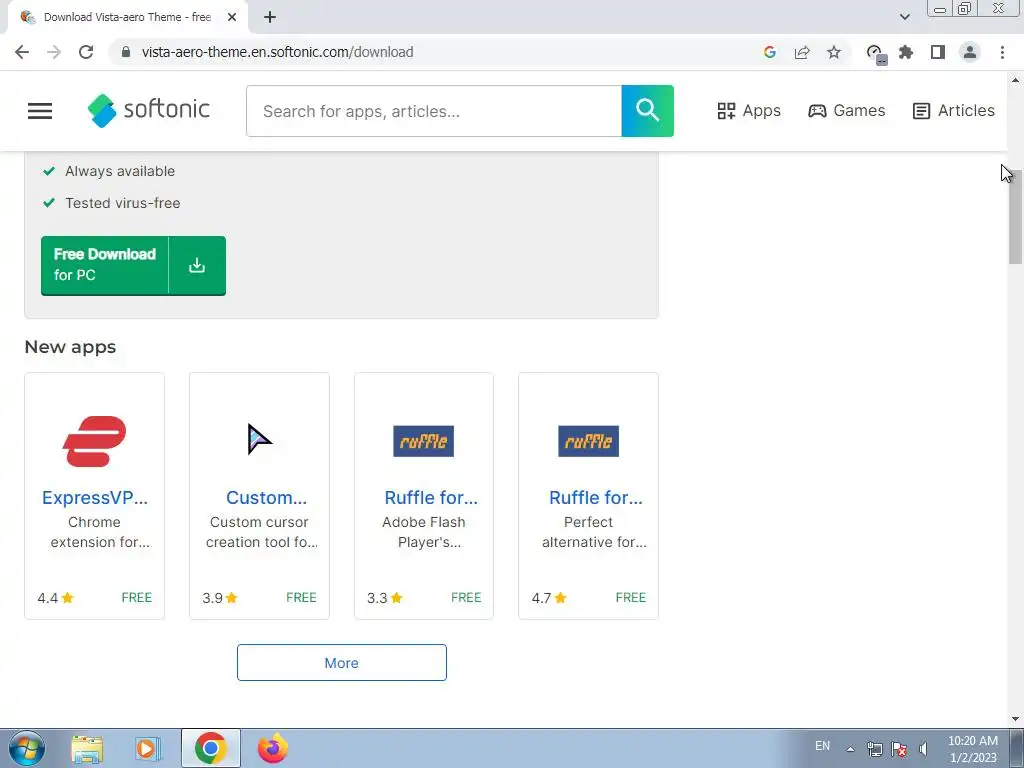Screen dimensions: 1024x768
Task: Click Ruffle icon on 'Perfect alternative' card
Action: point(588,441)
